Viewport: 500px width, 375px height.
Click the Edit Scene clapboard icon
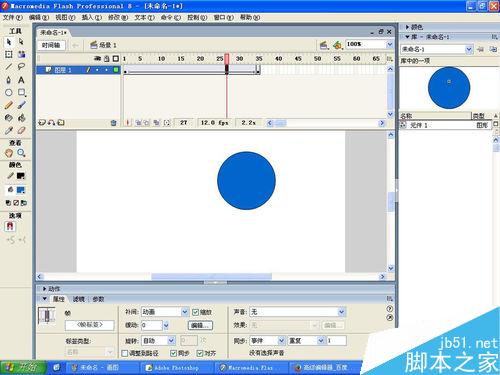click(324, 45)
